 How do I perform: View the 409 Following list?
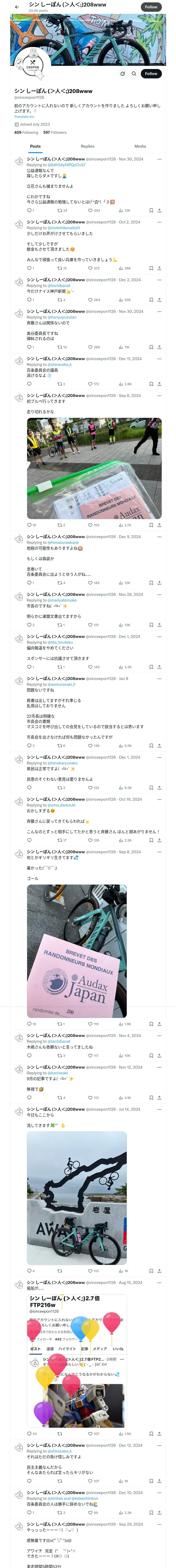tap(26, 132)
